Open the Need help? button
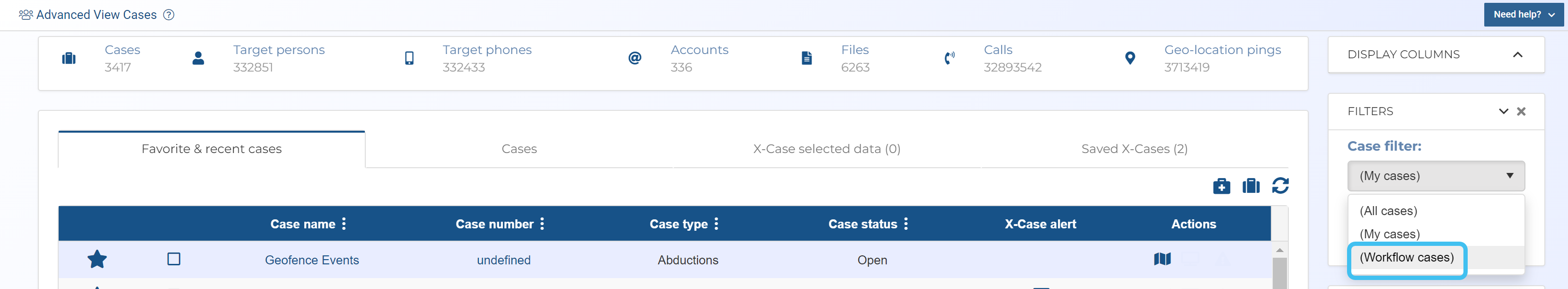 (x=1523, y=15)
